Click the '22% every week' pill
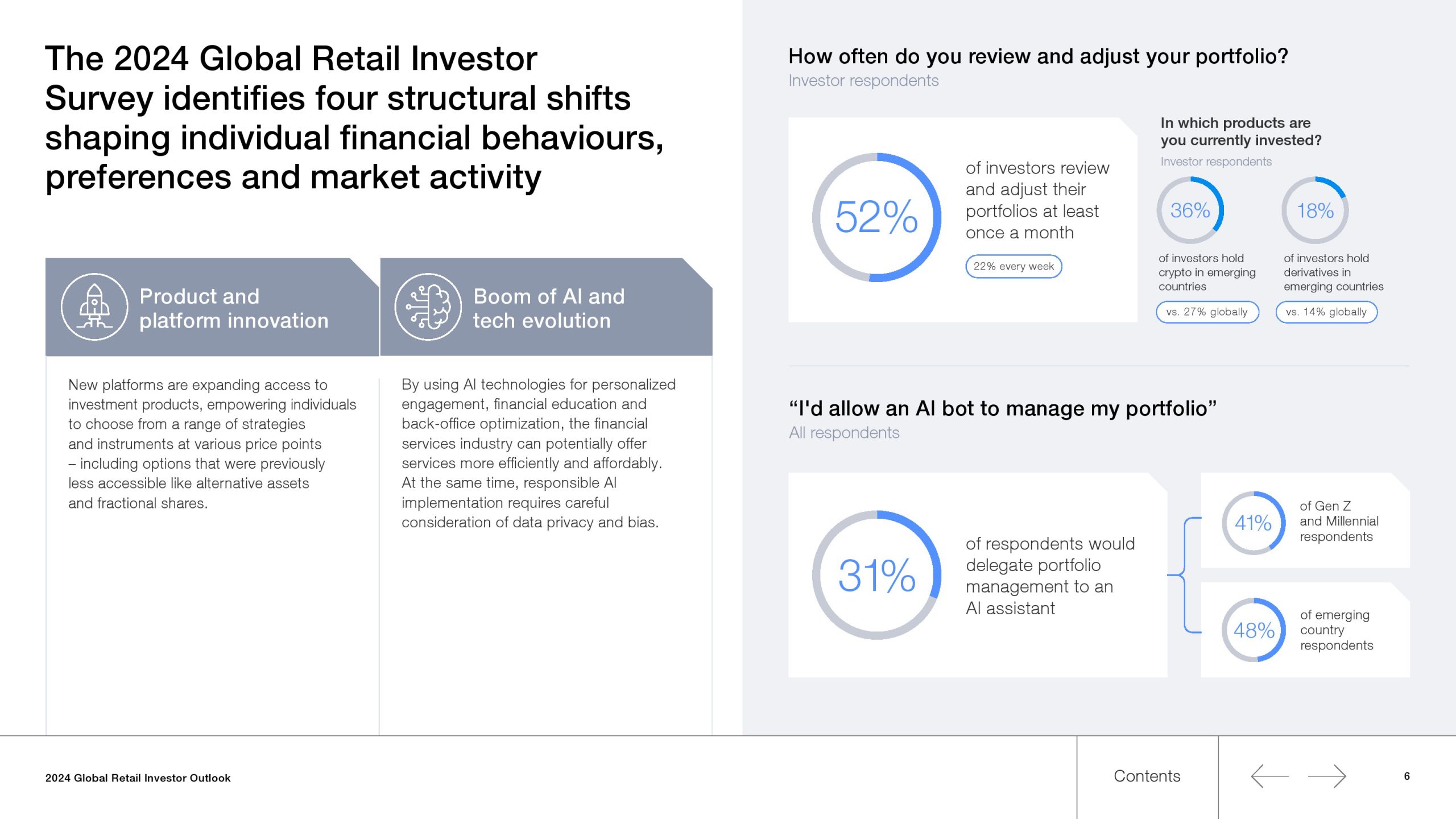This screenshot has height=819, width=1456. (1014, 266)
